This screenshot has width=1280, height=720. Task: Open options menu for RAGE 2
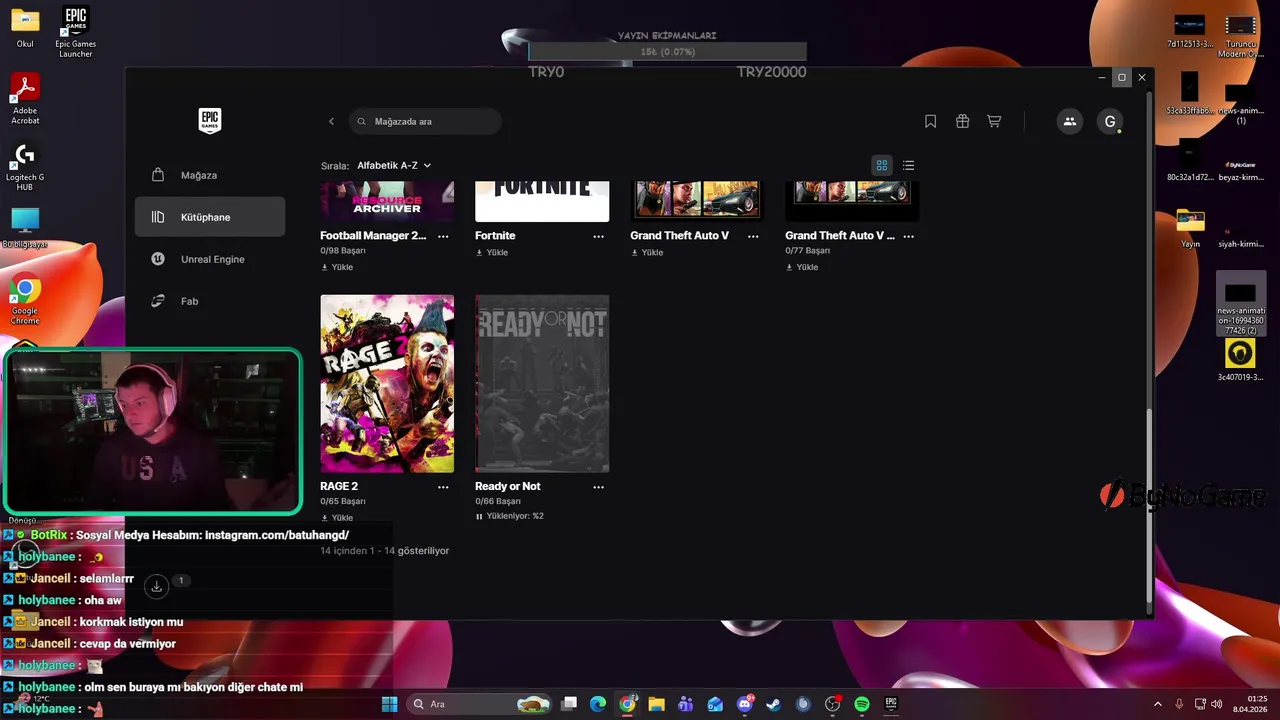point(443,487)
